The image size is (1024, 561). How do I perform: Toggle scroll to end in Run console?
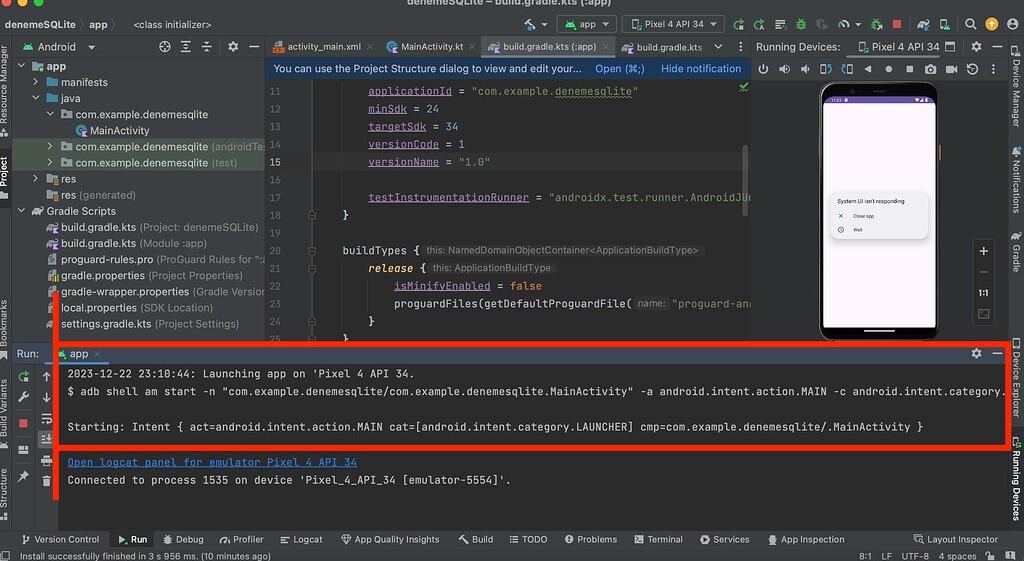click(46, 439)
